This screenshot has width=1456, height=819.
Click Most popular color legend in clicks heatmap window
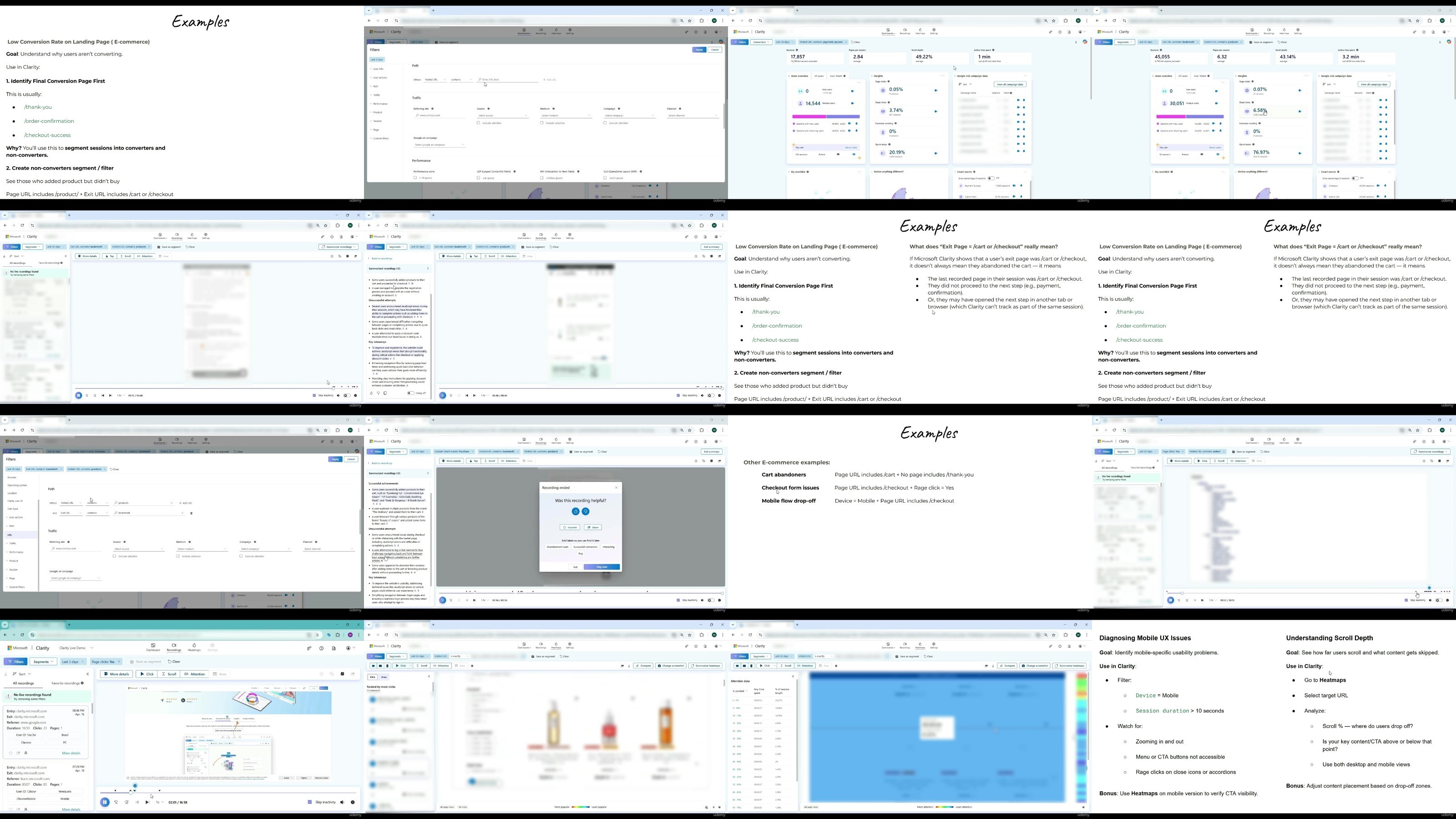(581, 807)
